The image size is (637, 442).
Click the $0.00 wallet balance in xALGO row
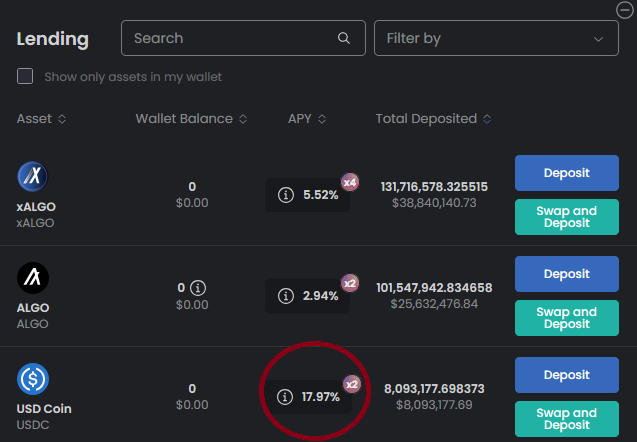click(x=192, y=203)
